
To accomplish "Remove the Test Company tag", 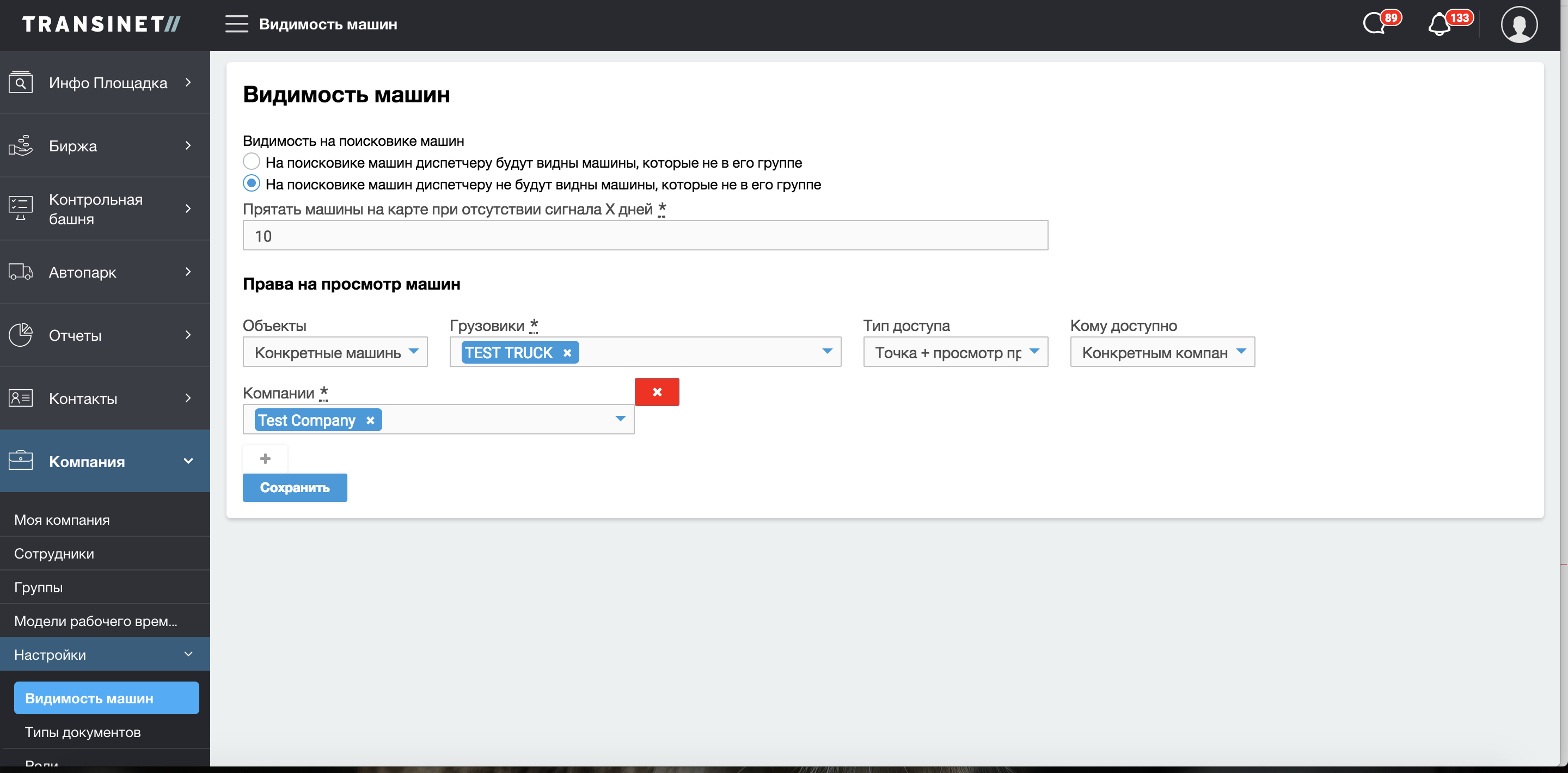I will click(x=370, y=421).
